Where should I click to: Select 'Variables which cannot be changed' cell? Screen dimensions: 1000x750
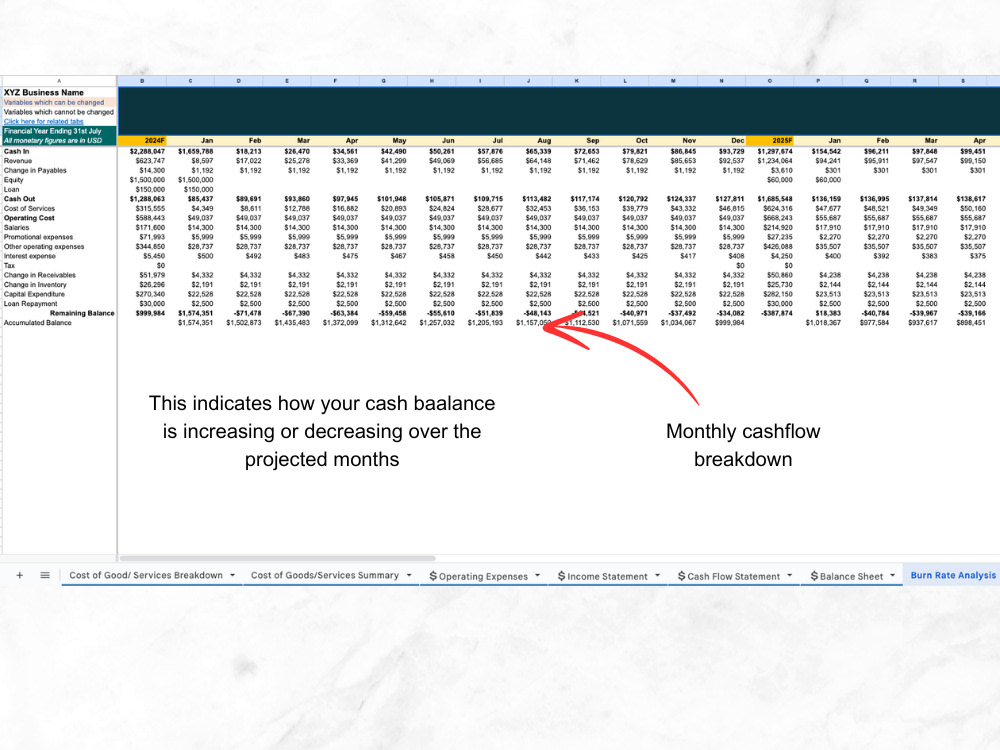coord(59,112)
